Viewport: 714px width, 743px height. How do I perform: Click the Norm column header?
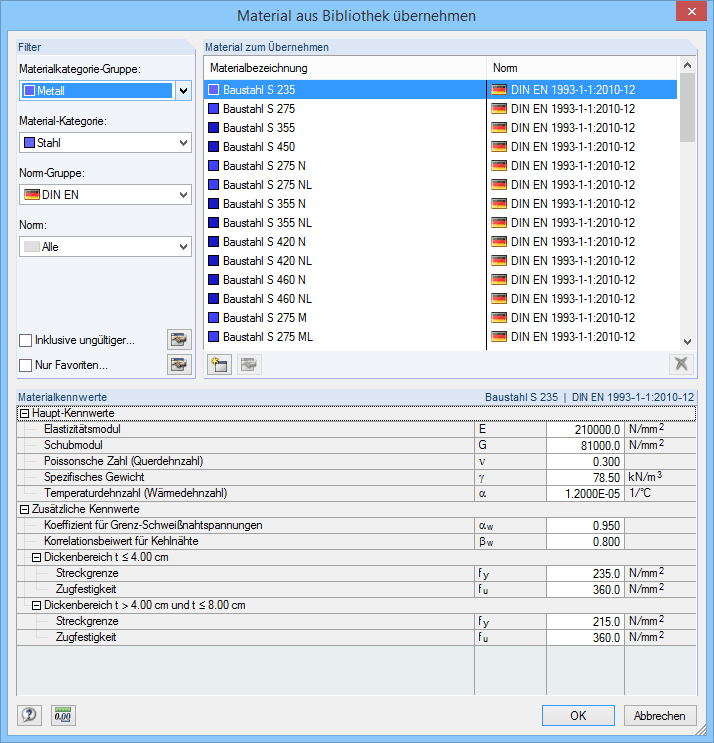click(582, 68)
